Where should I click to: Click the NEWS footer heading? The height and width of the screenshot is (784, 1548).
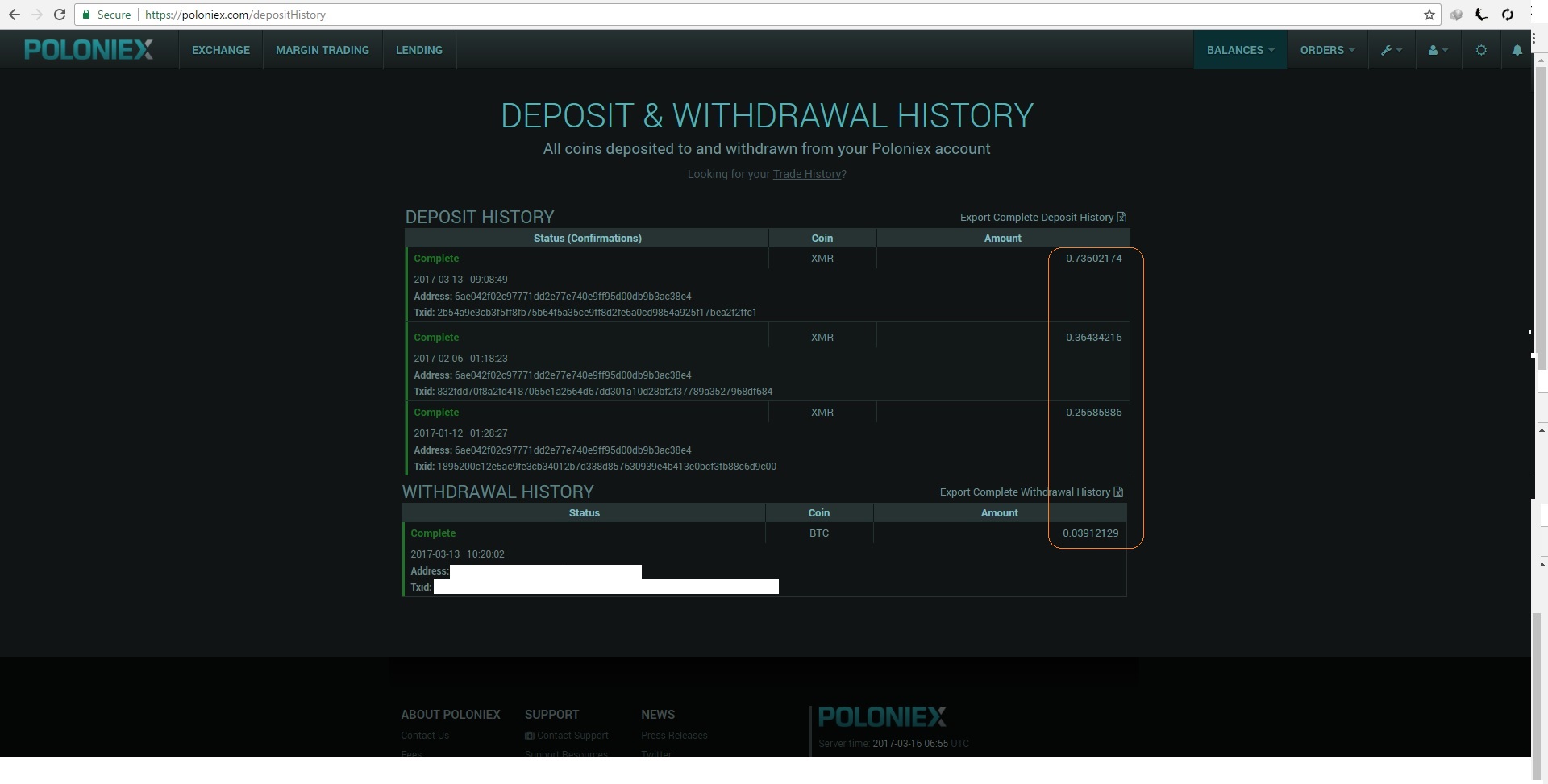658,715
